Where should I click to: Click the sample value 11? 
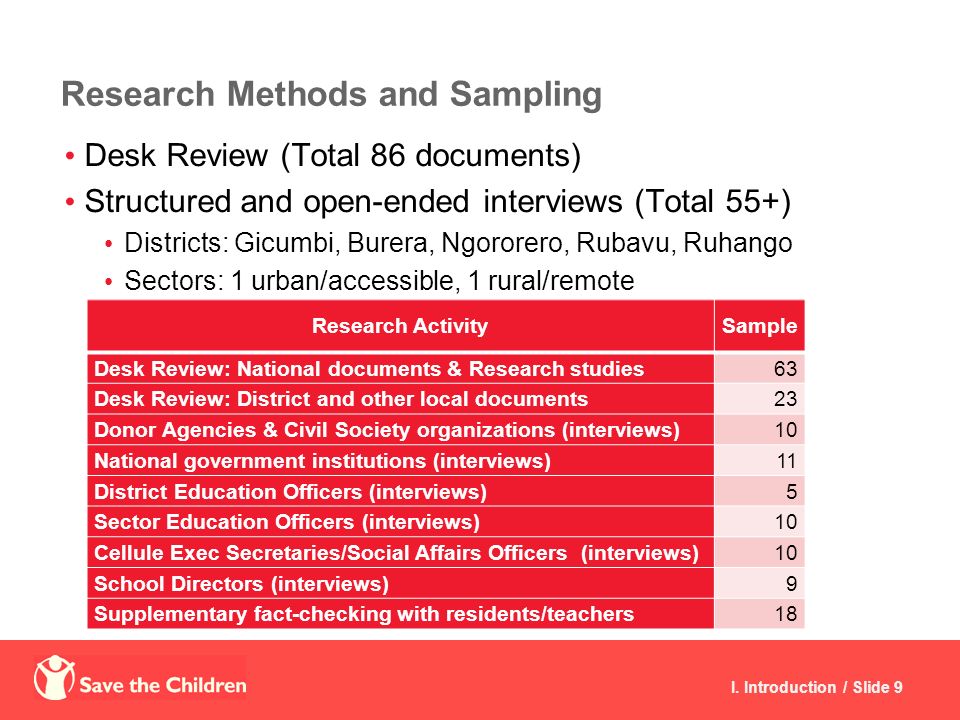786,460
